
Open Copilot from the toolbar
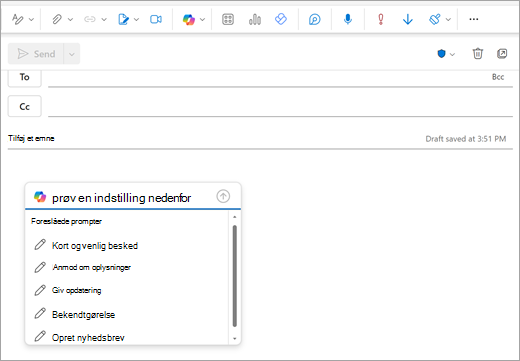point(189,19)
